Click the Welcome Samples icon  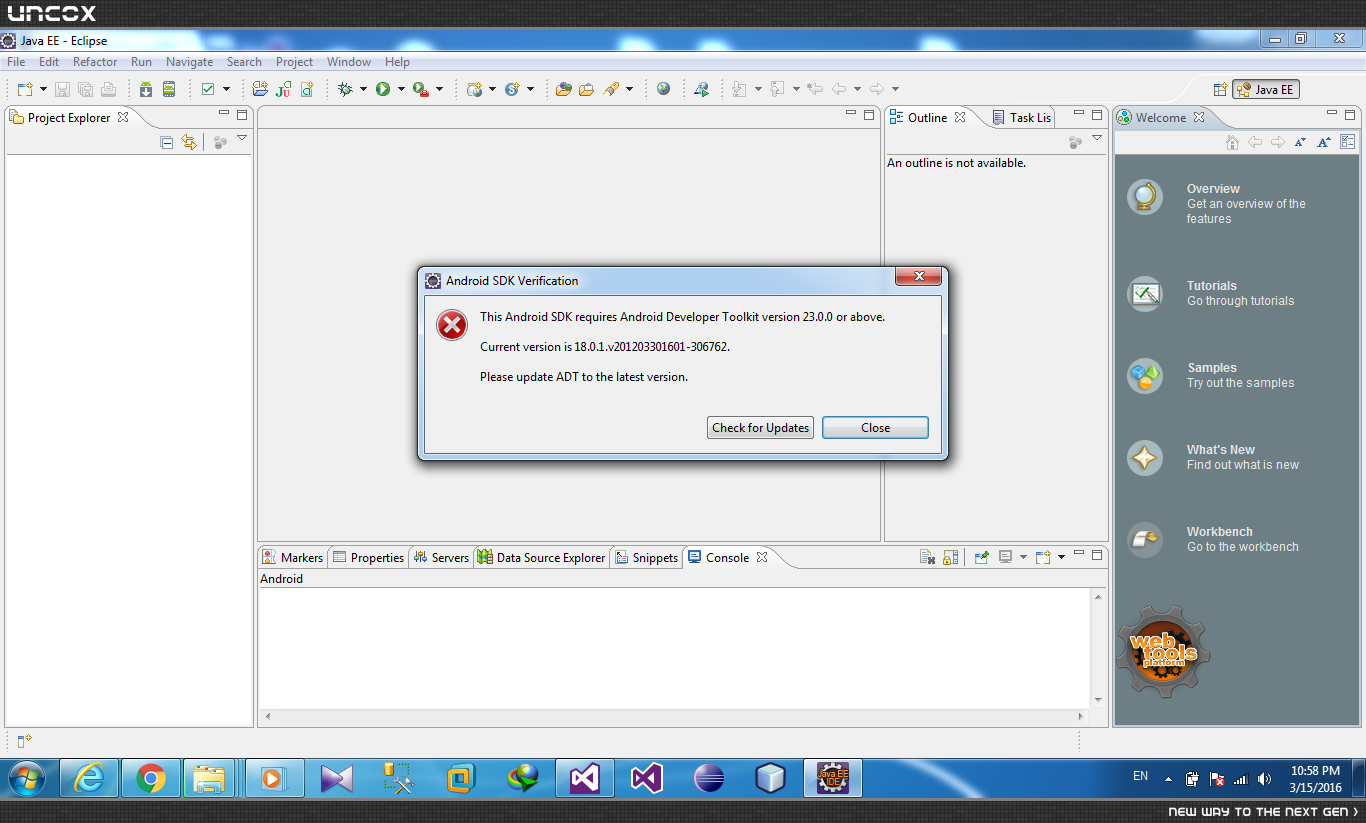(1145, 376)
